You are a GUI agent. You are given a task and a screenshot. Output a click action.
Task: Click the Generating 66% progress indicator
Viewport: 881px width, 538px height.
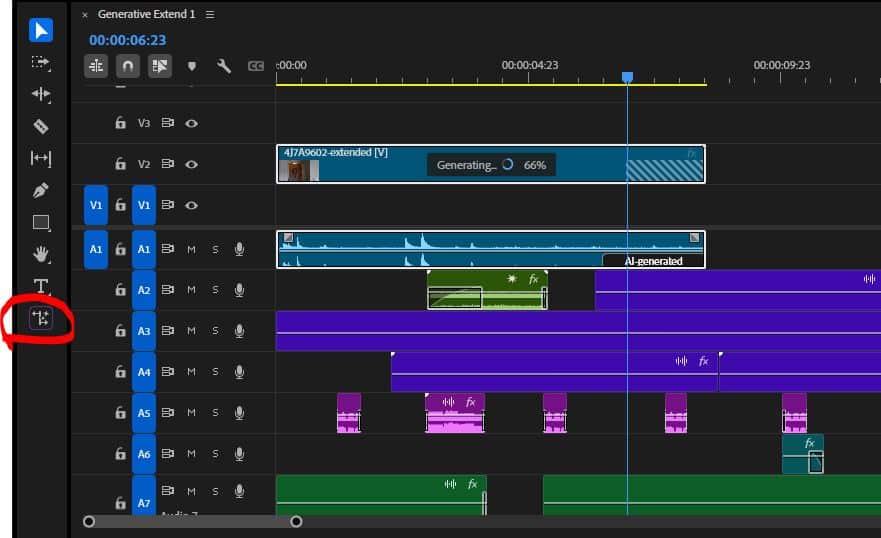492,165
